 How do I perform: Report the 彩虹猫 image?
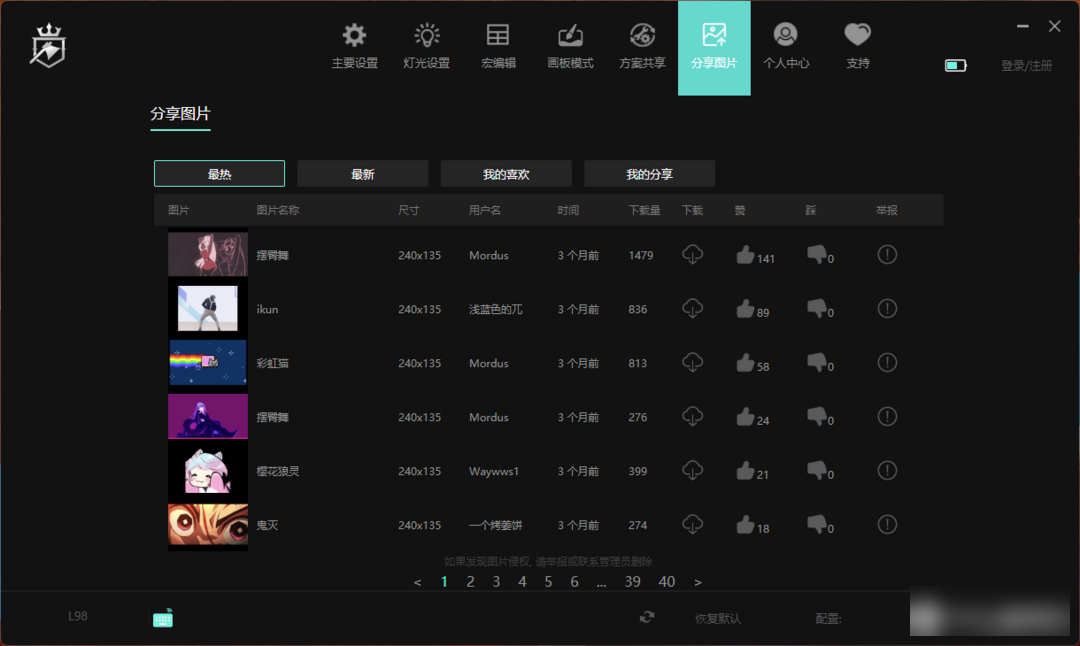(887, 362)
